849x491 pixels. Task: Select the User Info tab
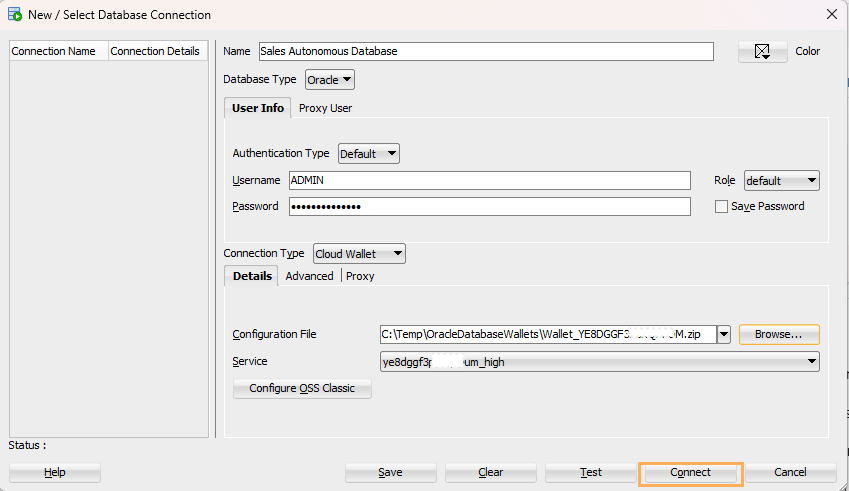coord(258,108)
